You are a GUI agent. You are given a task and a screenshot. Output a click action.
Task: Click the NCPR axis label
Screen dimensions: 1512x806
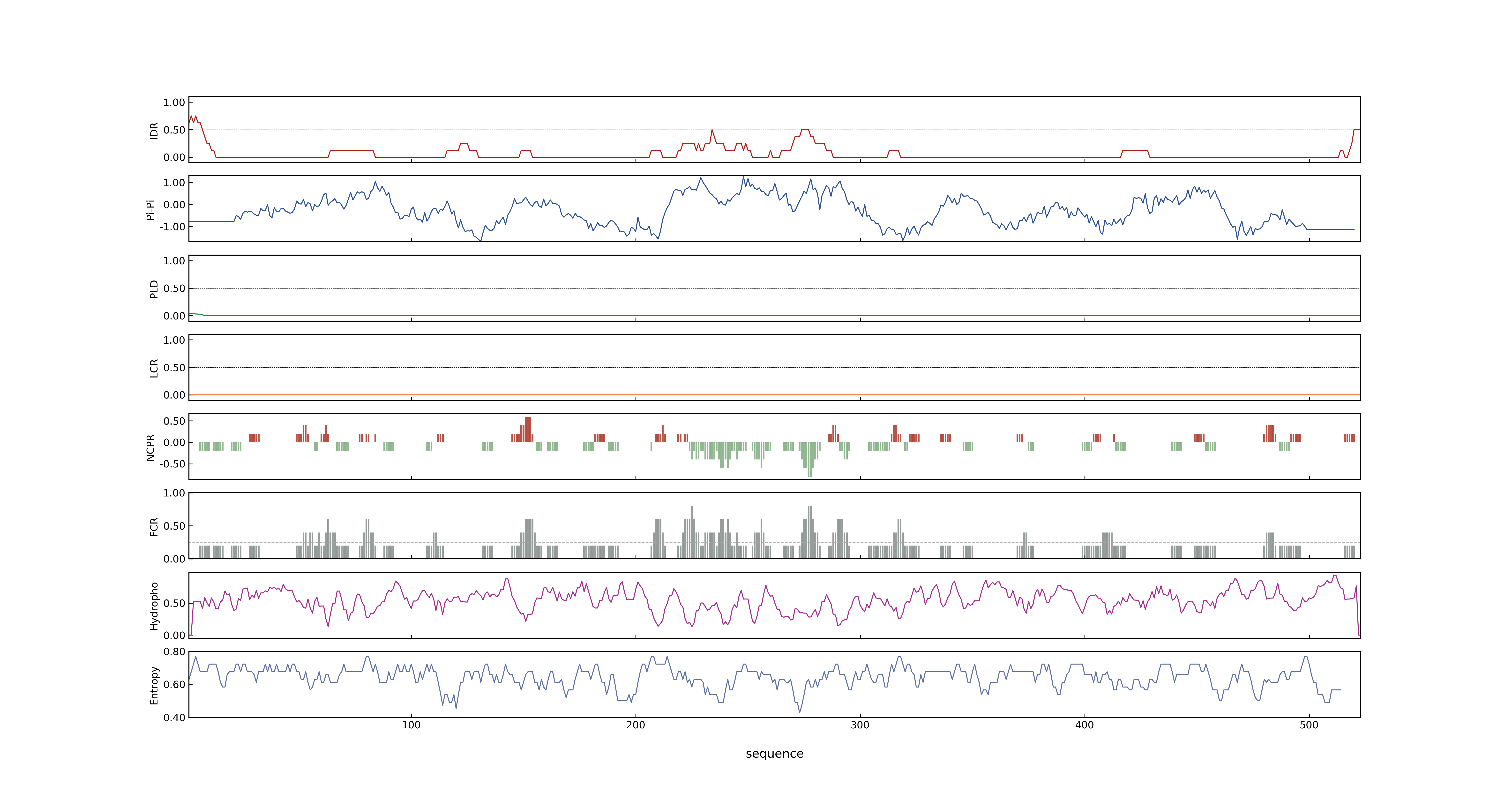click(150, 448)
